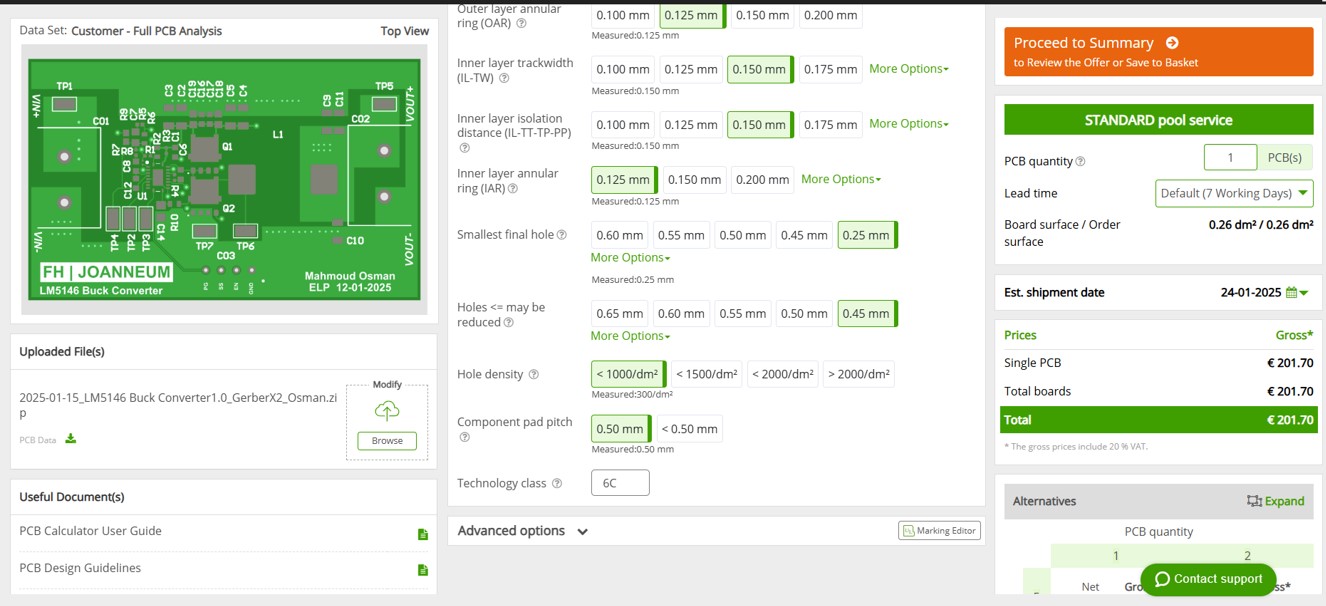1326x606 pixels.
Task: Expand the Alternatives price panel
Action: coord(1275,501)
